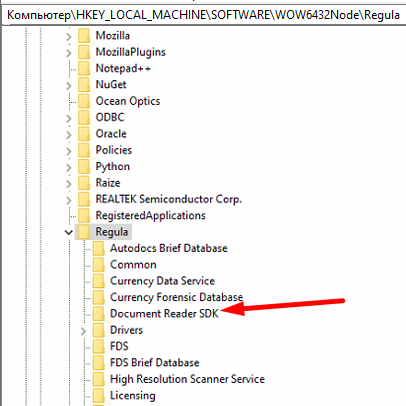This screenshot has width=406, height=406.
Task: Click the Currency Forensic Database folder icon
Action: [x=99, y=297]
